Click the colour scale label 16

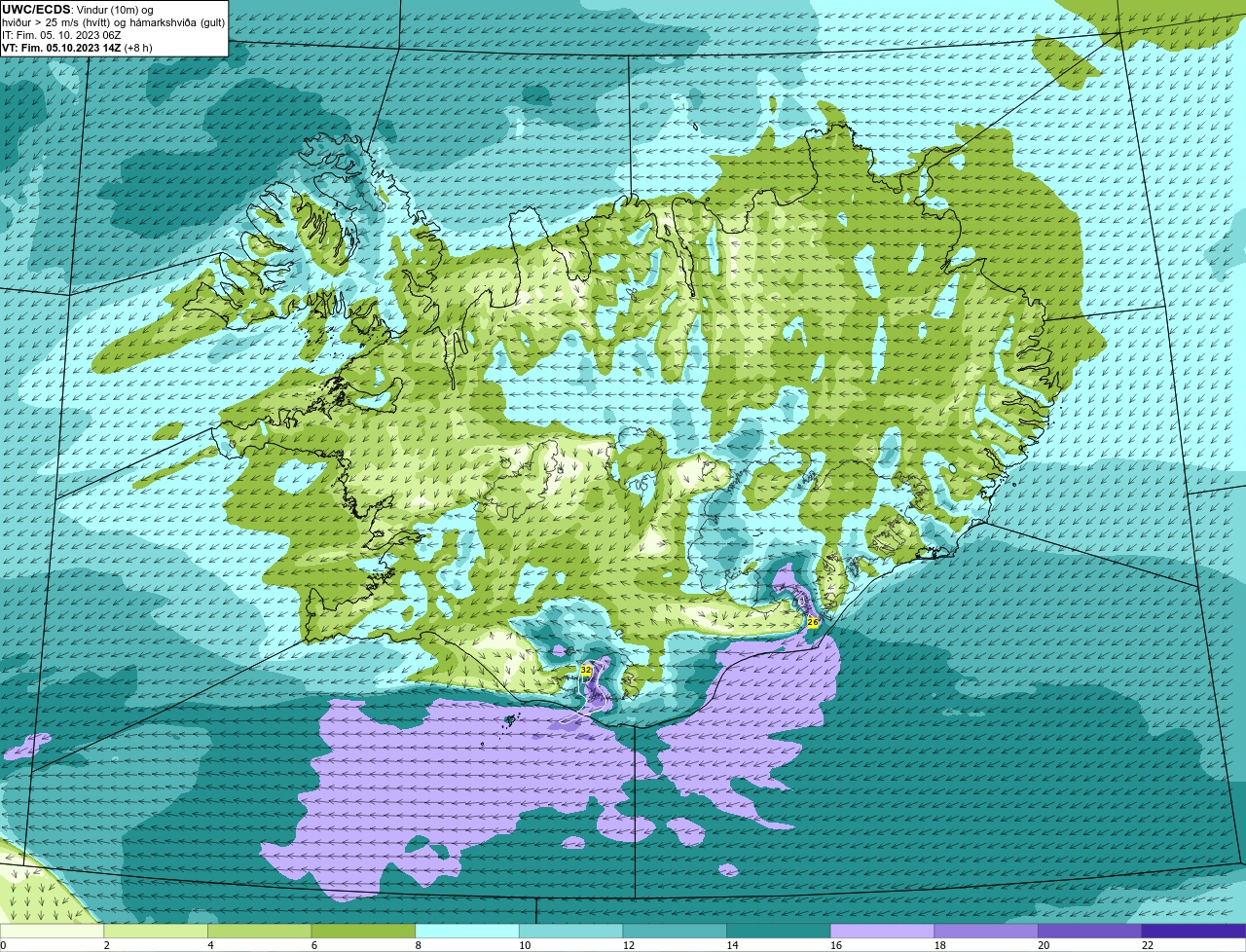836,945
